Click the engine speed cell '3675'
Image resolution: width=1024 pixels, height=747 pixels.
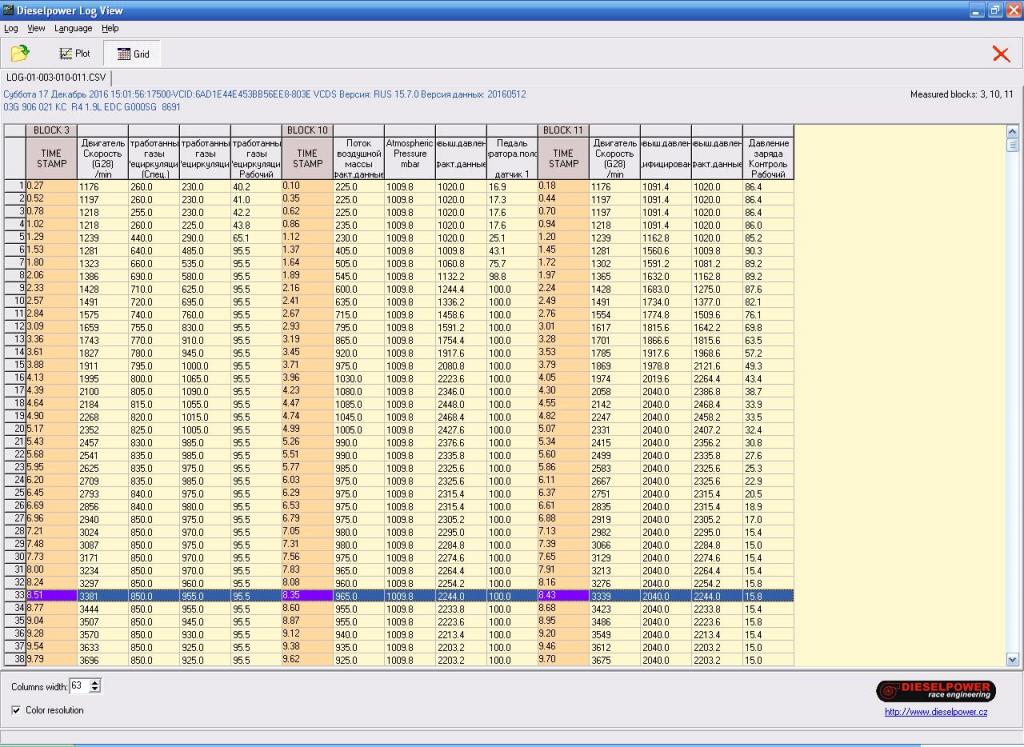point(615,660)
